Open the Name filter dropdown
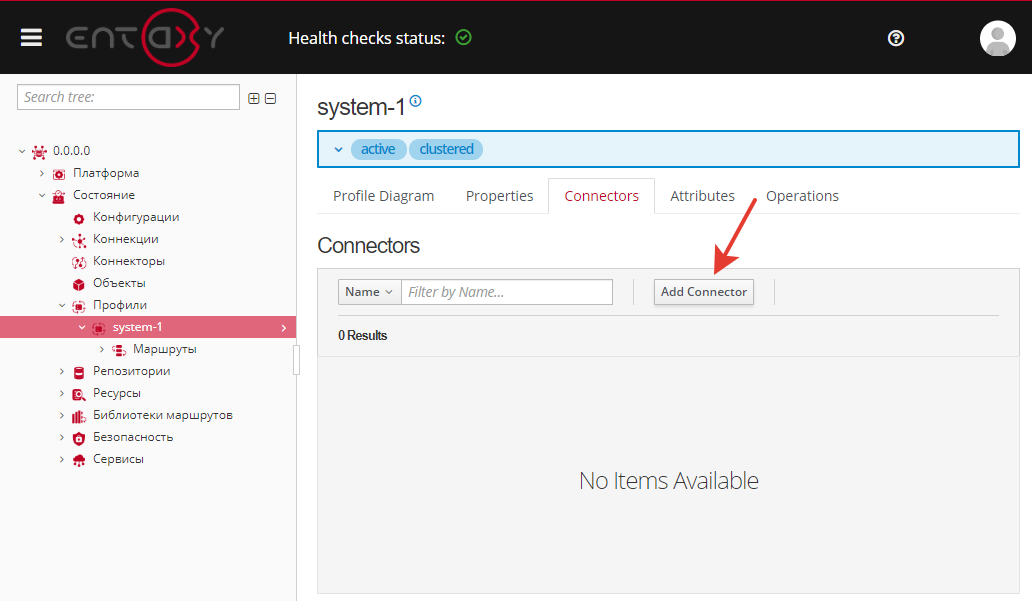 (x=369, y=292)
